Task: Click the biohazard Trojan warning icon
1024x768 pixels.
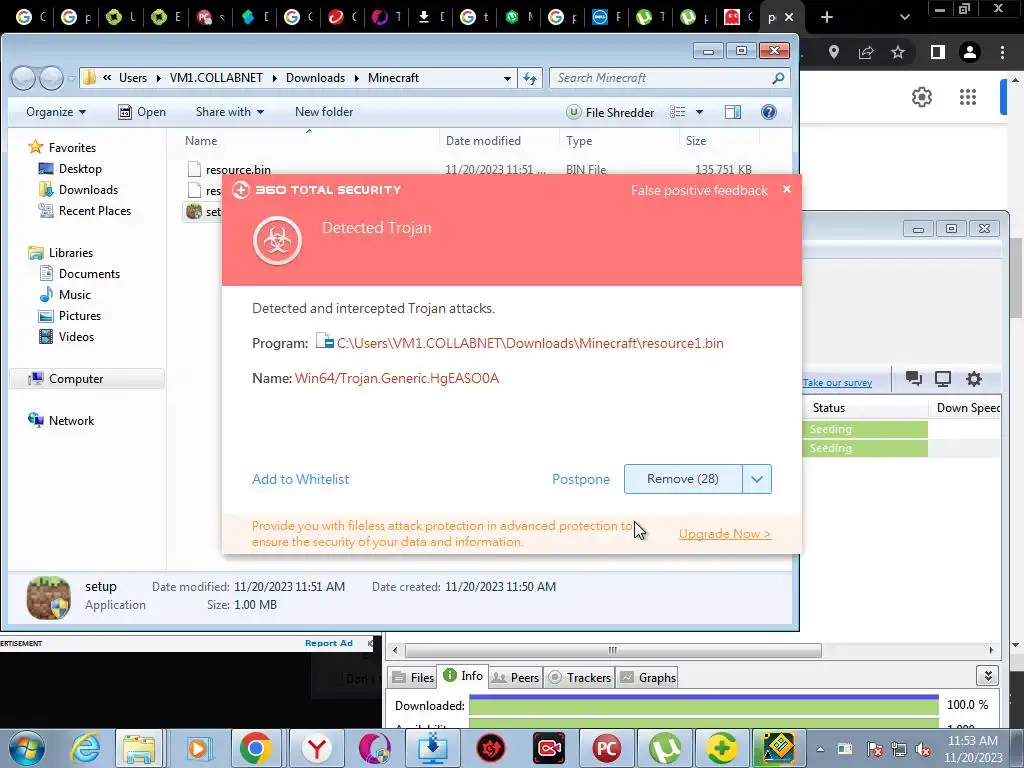Action: pyautogui.click(x=278, y=240)
